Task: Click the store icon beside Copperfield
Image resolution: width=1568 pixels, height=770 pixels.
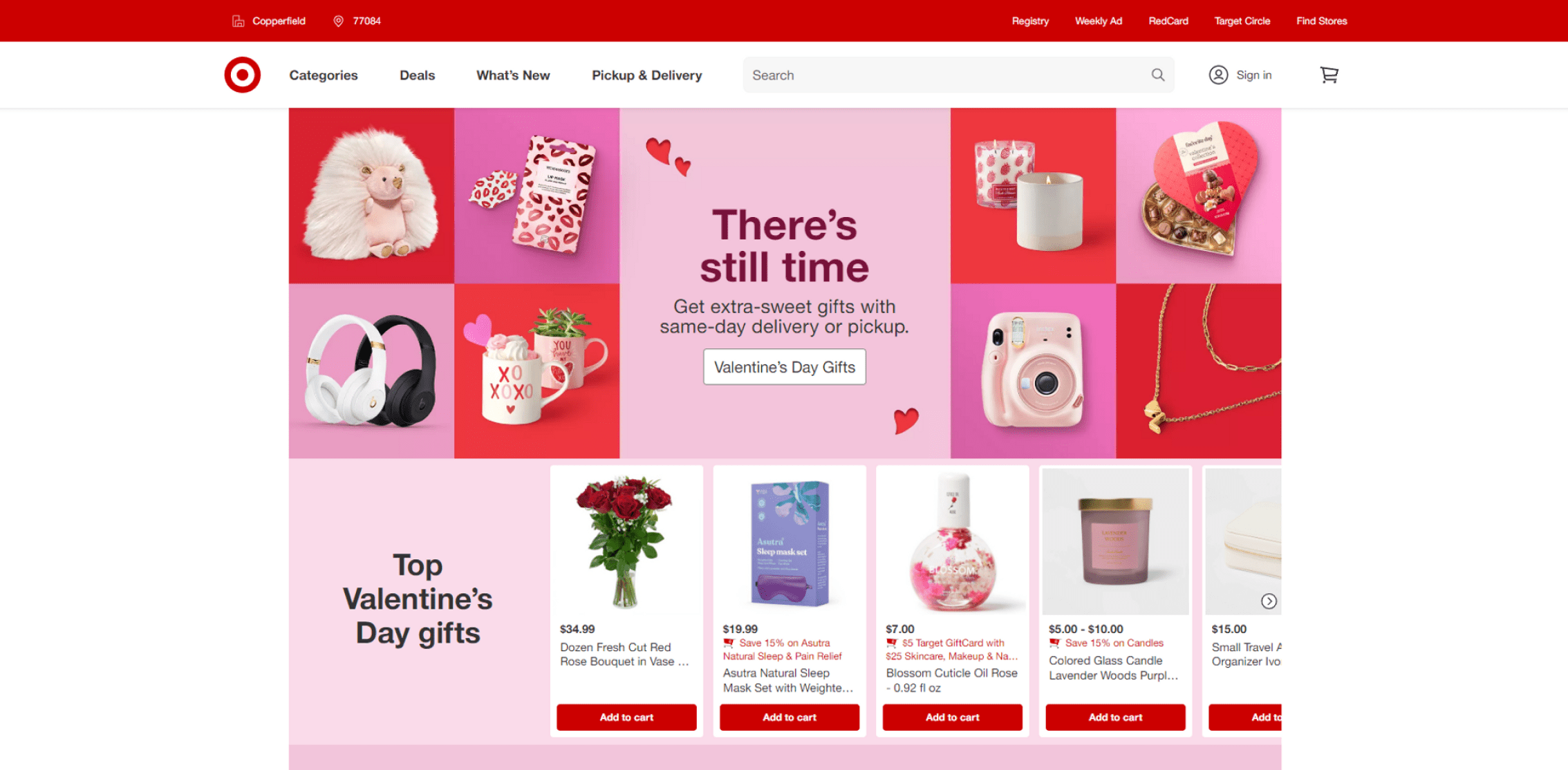Action: 238,21
